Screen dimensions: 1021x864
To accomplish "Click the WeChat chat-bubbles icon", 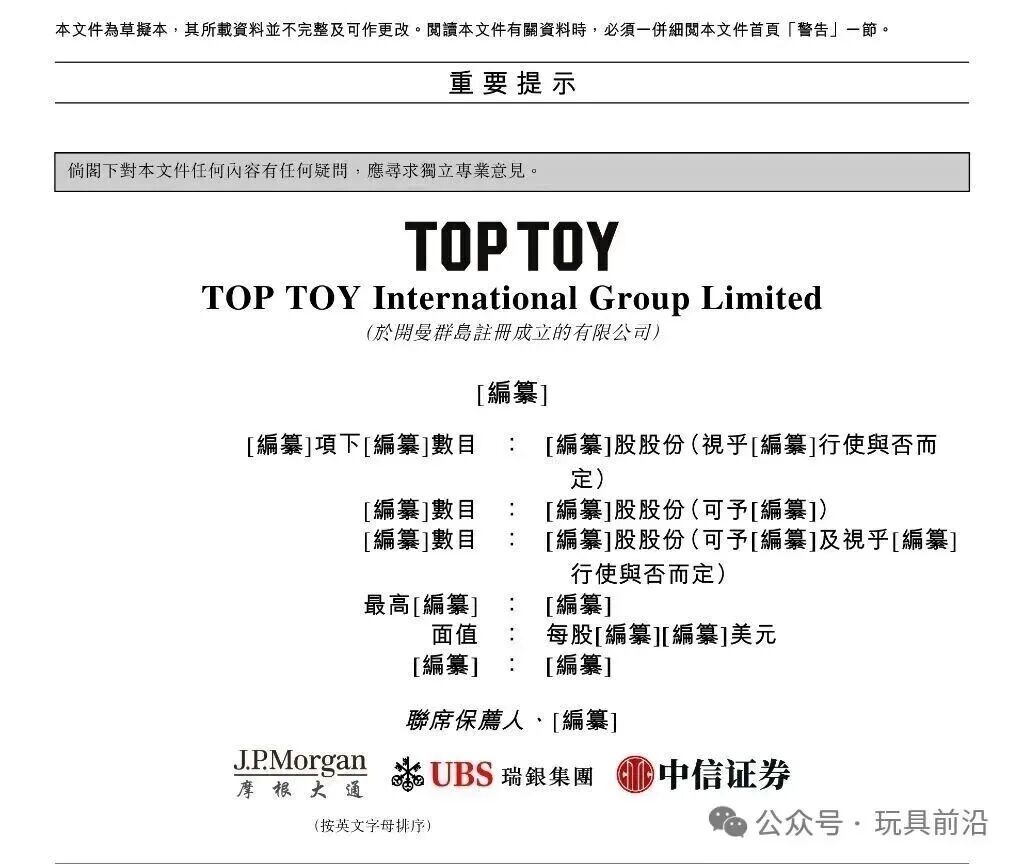I will pos(727,821).
